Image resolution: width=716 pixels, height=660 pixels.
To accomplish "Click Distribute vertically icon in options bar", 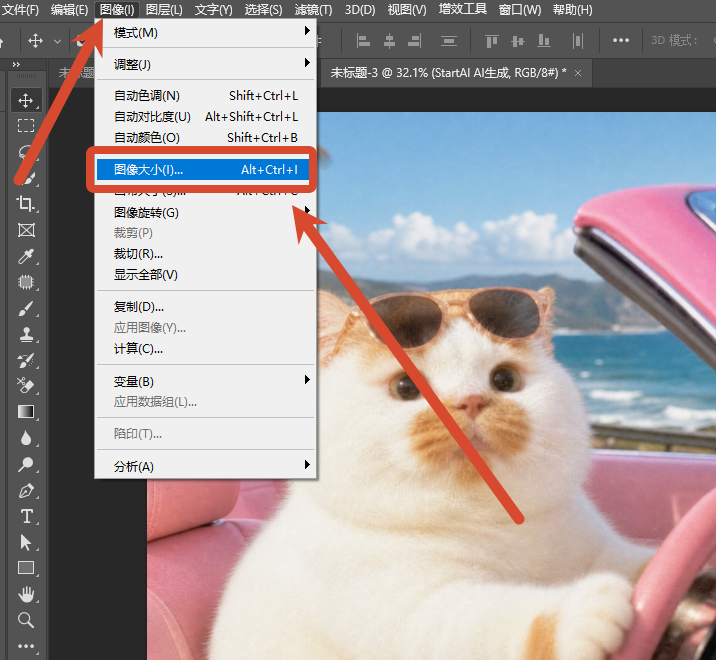I will tap(449, 41).
